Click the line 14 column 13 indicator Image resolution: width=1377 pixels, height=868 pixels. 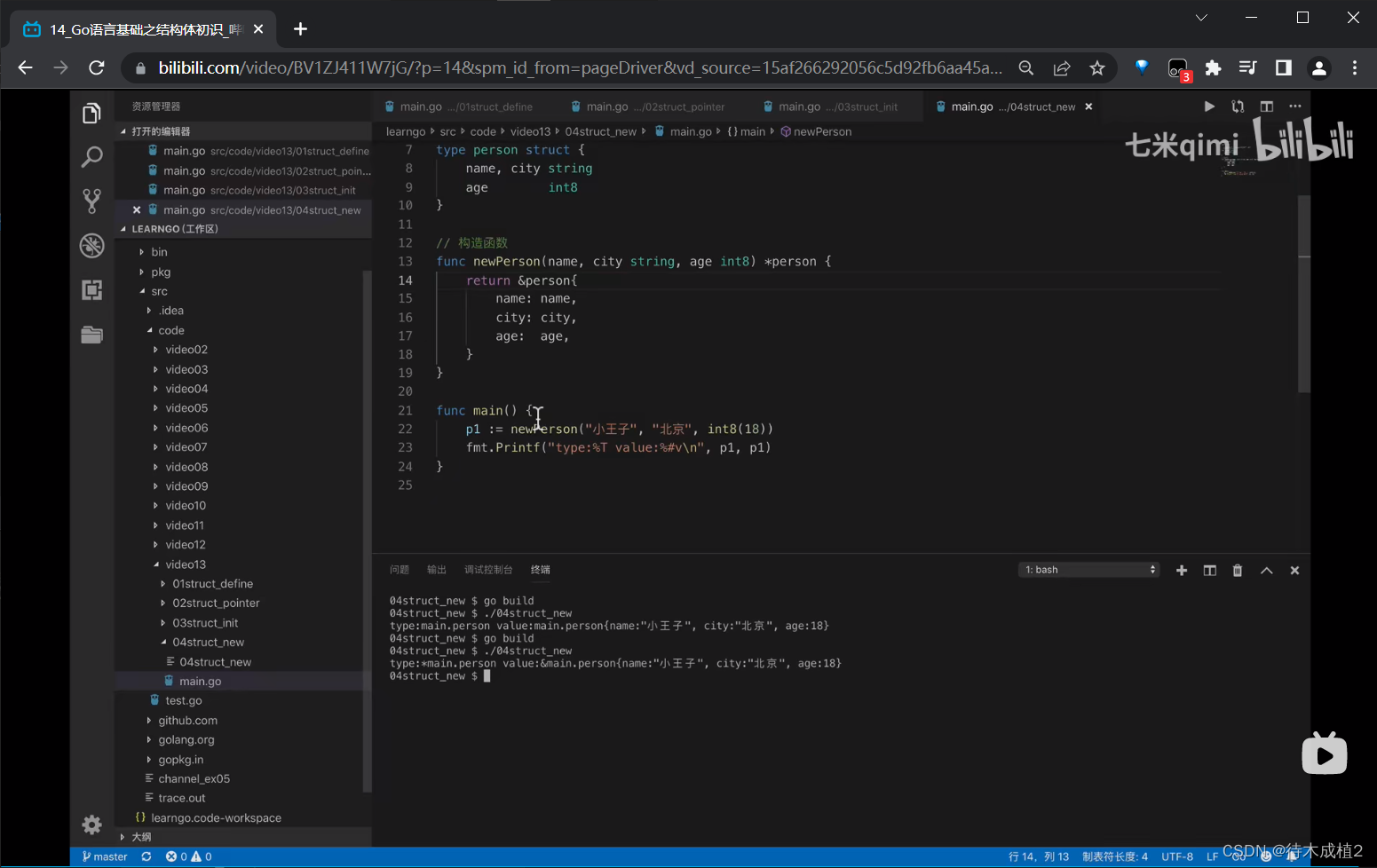click(1039, 857)
